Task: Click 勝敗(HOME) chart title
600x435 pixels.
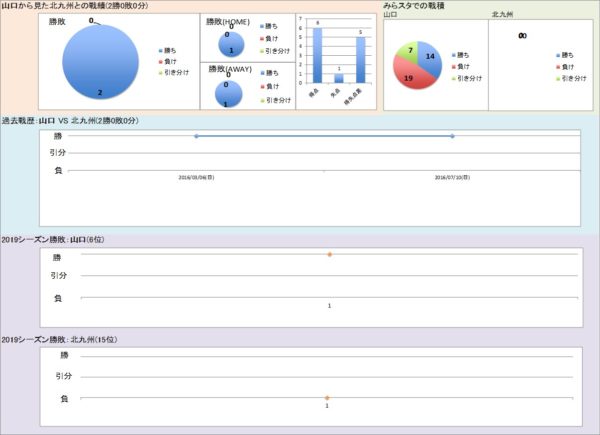Action: (x=228, y=22)
